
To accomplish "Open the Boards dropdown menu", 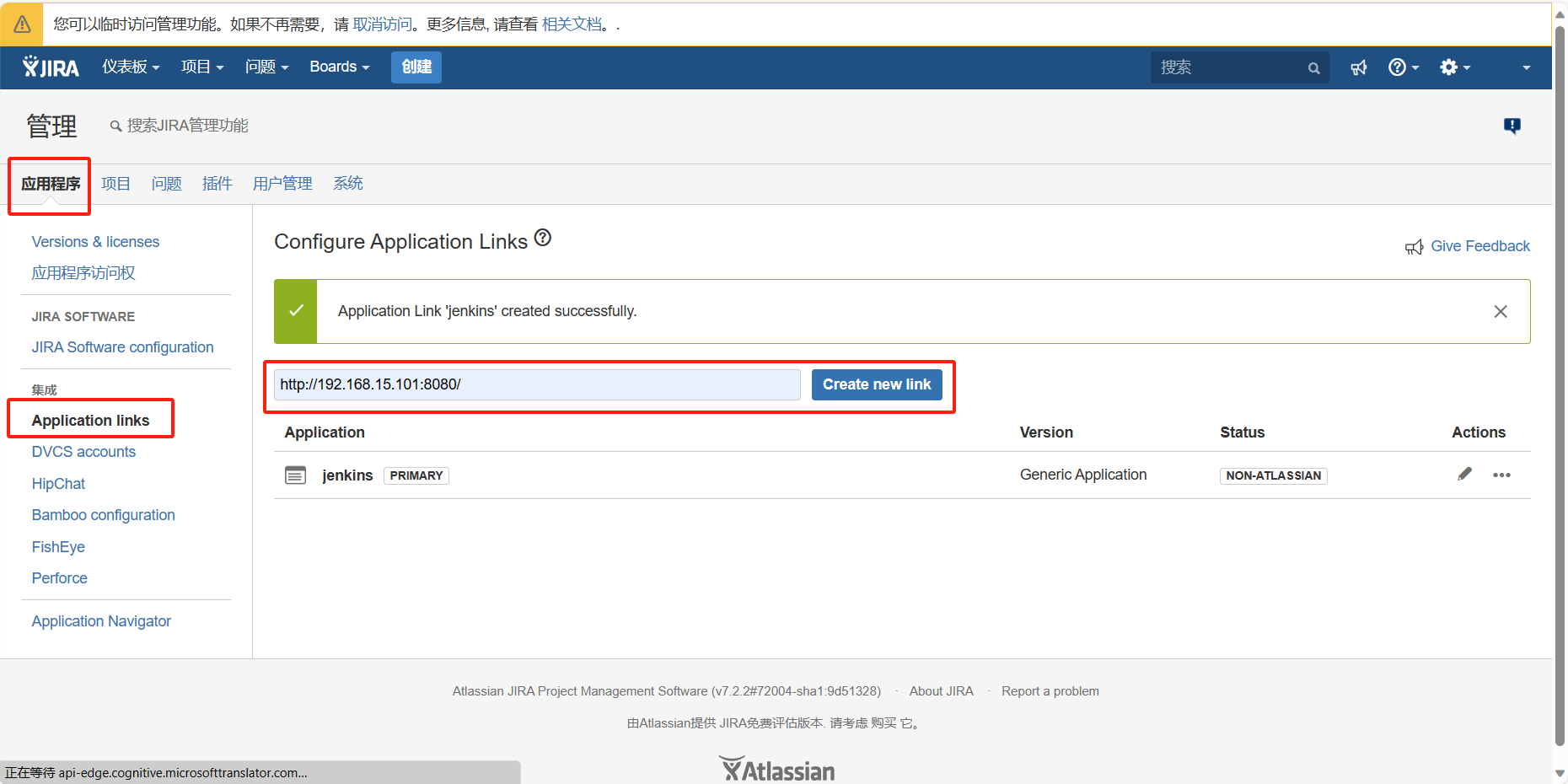I will (x=340, y=67).
